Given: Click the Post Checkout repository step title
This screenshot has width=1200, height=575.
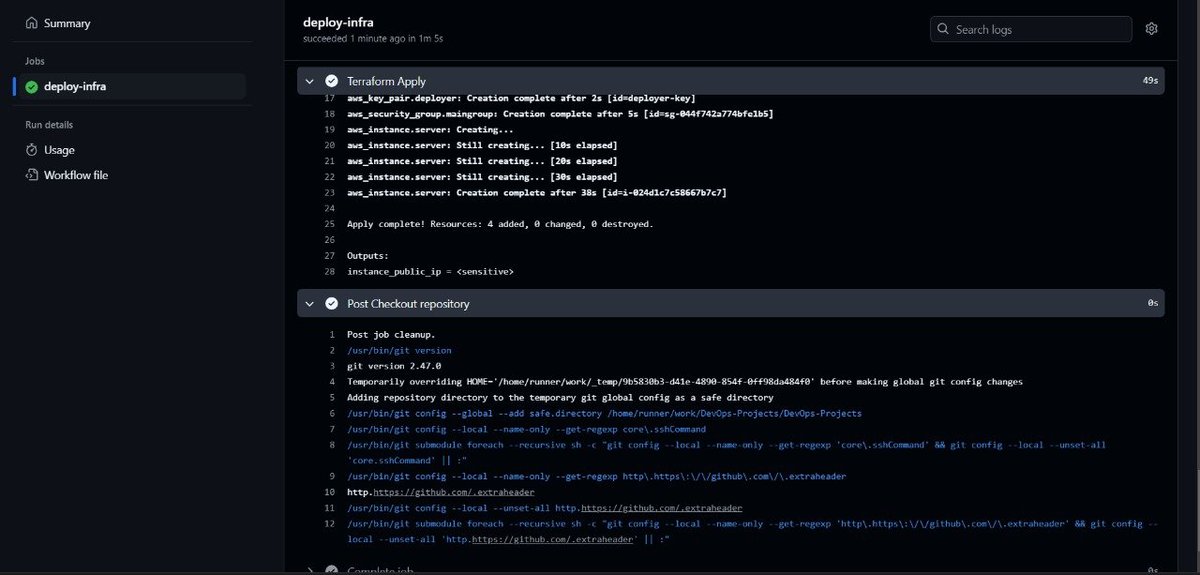Looking at the screenshot, I should [408, 303].
